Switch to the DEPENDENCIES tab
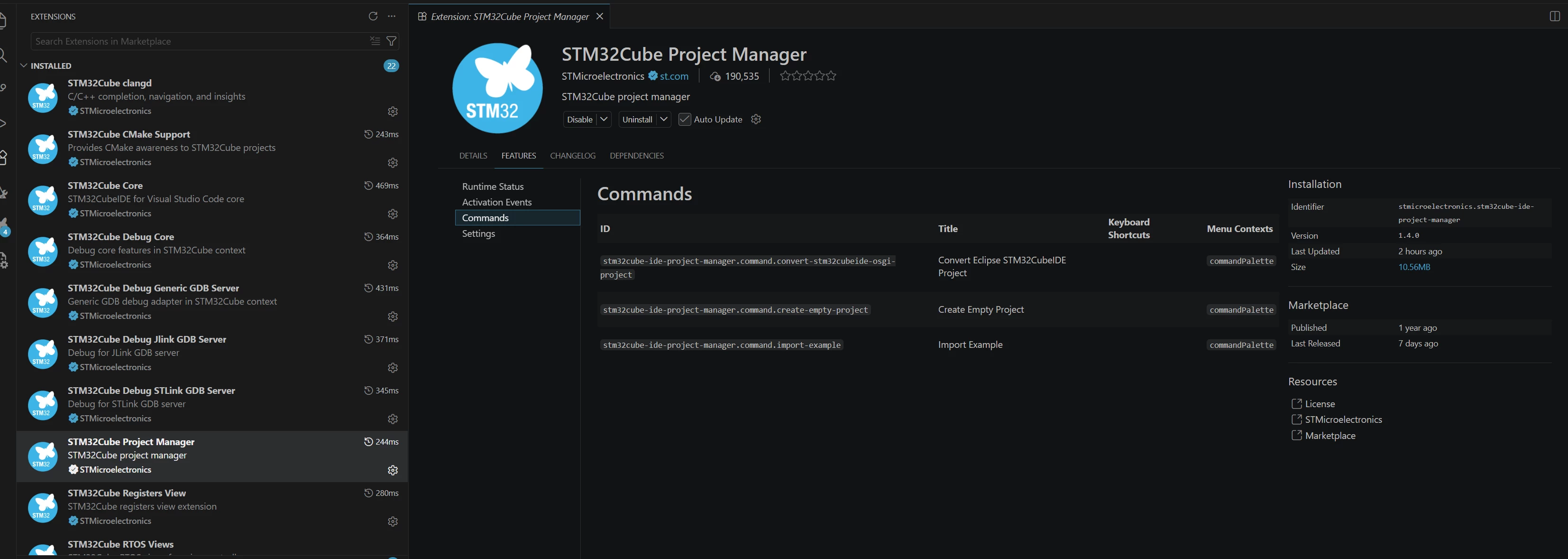The height and width of the screenshot is (559, 1568). point(637,156)
